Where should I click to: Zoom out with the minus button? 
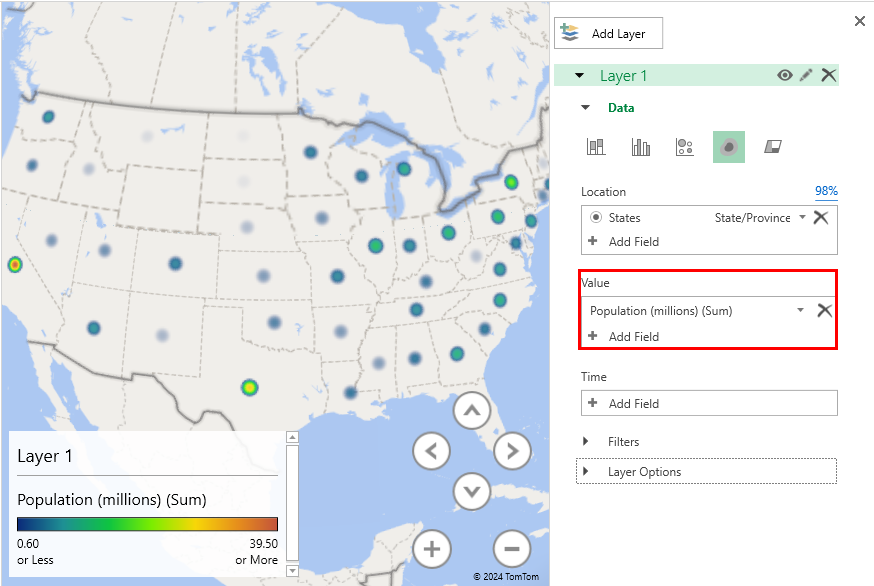coord(512,549)
